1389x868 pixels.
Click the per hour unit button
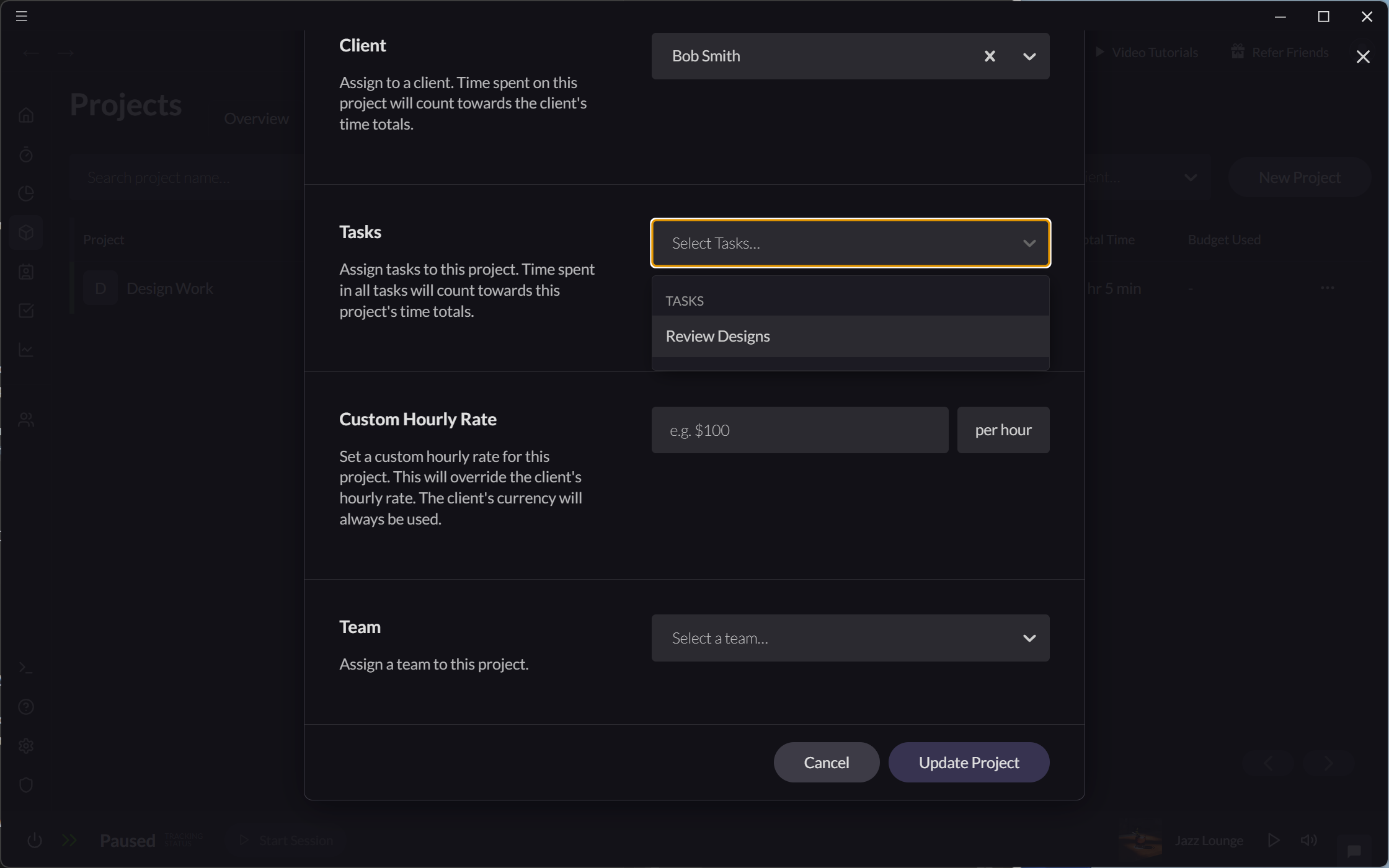click(x=1003, y=430)
